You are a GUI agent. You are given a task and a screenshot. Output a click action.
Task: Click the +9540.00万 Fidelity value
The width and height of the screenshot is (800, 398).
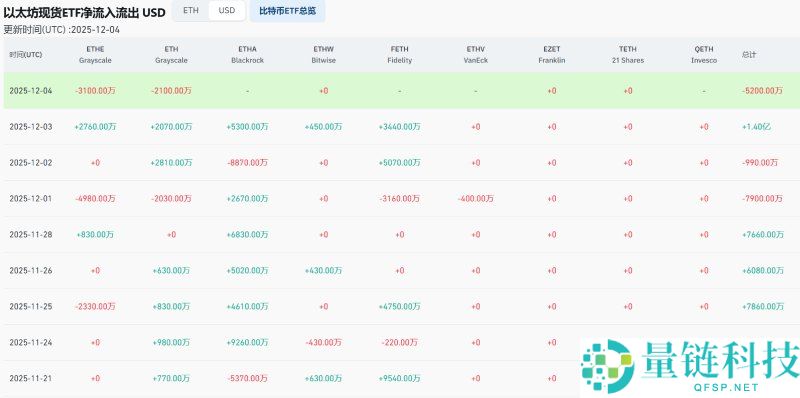pyautogui.click(x=399, y=379)
